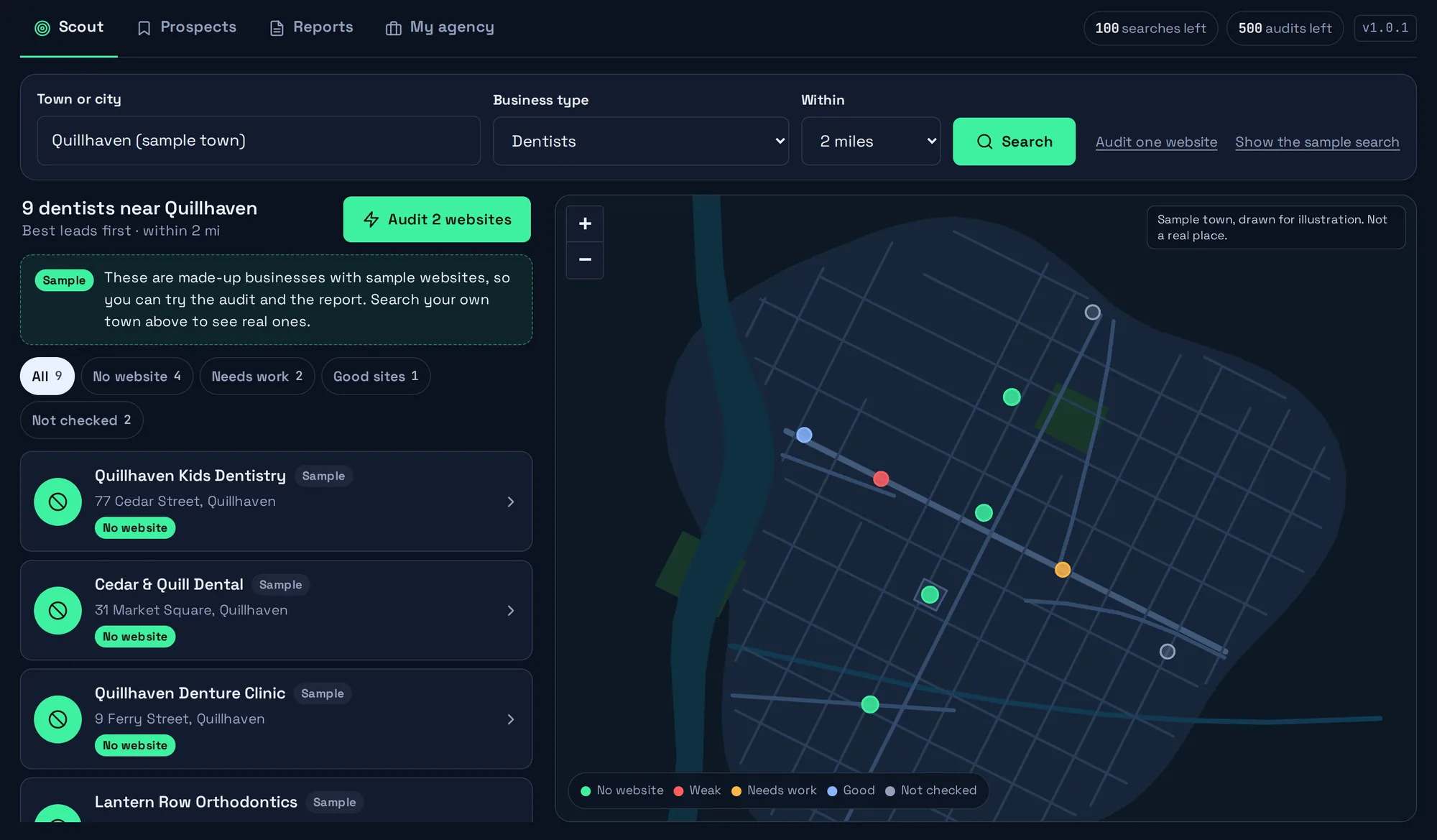Click the 500 audits left badge

point(1285,28)
